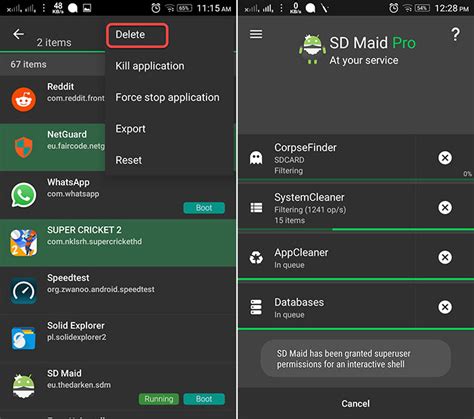Tap the WhatsApp app icon
This screenshot has width=474, height=419.
[24, 195]
